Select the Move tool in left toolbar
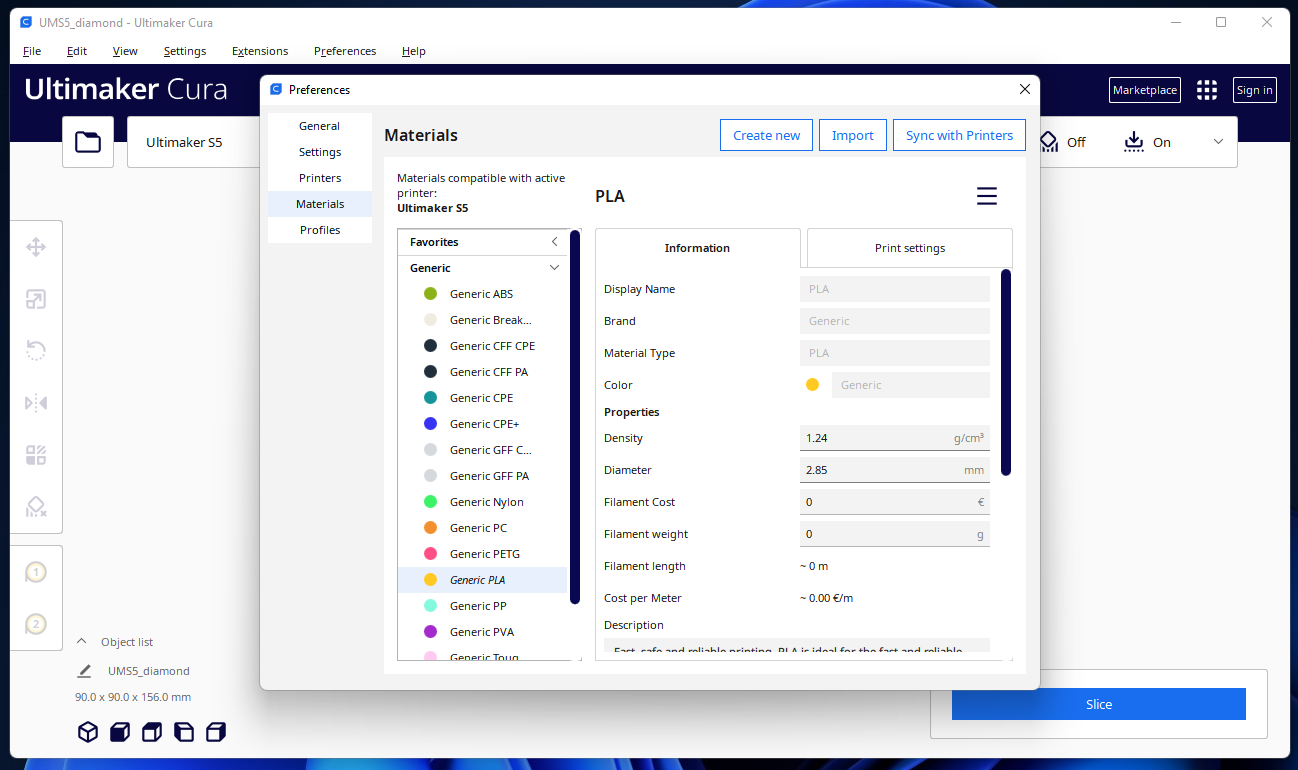Image resolution: width=1298 pixels, height=770 pixels. click(36, 247)
